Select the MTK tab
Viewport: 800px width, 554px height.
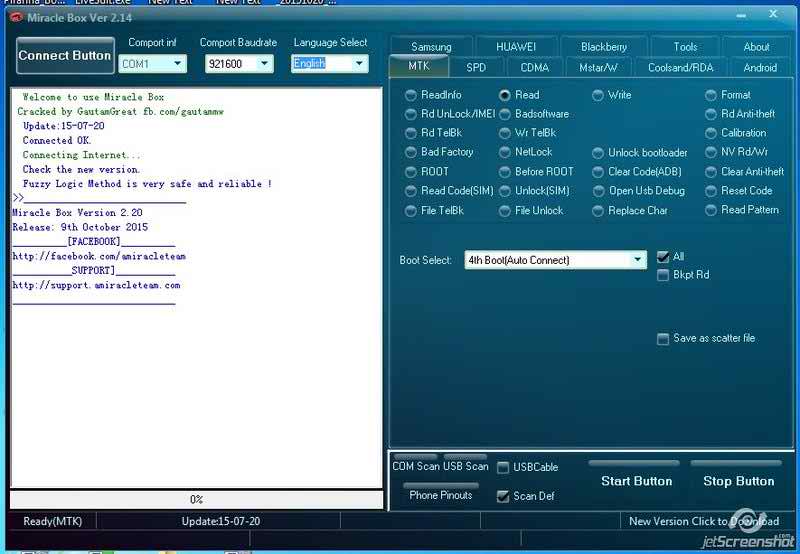pyautogui.click(x=419, y=66)
